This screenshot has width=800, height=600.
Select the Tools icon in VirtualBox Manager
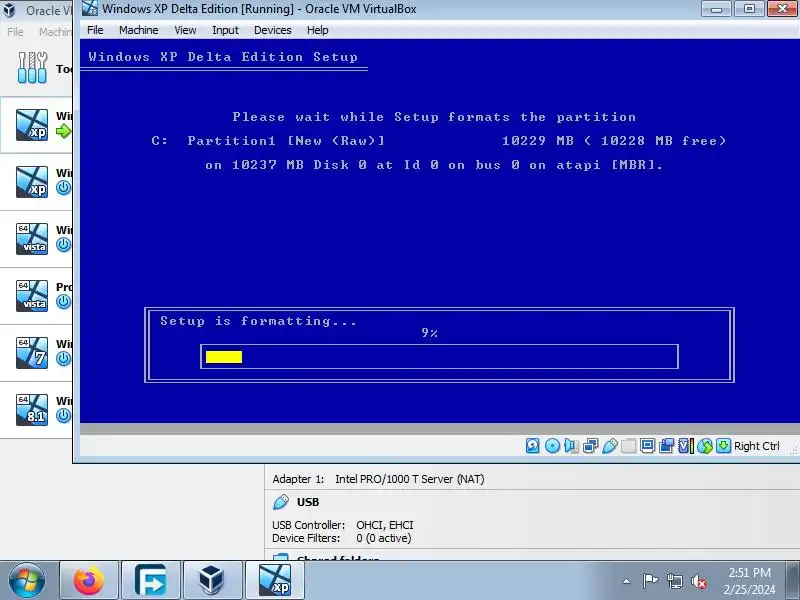point(32,67)
